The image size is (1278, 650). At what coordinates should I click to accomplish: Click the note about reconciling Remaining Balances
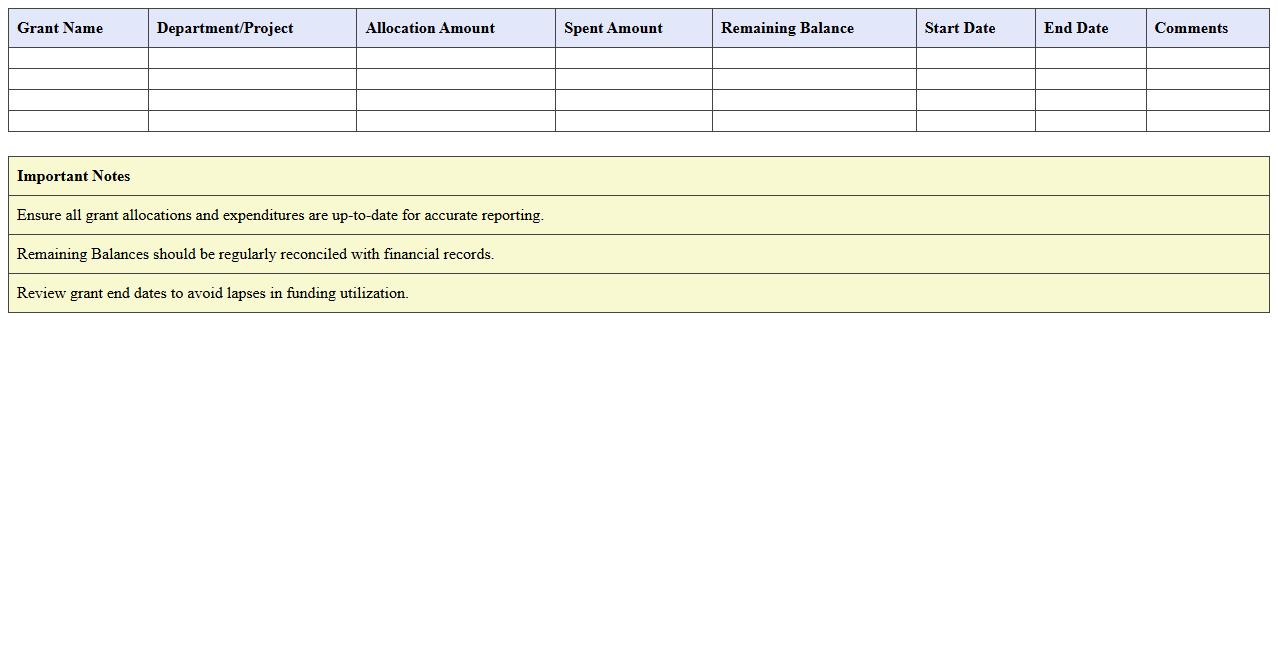click(255, 254)
